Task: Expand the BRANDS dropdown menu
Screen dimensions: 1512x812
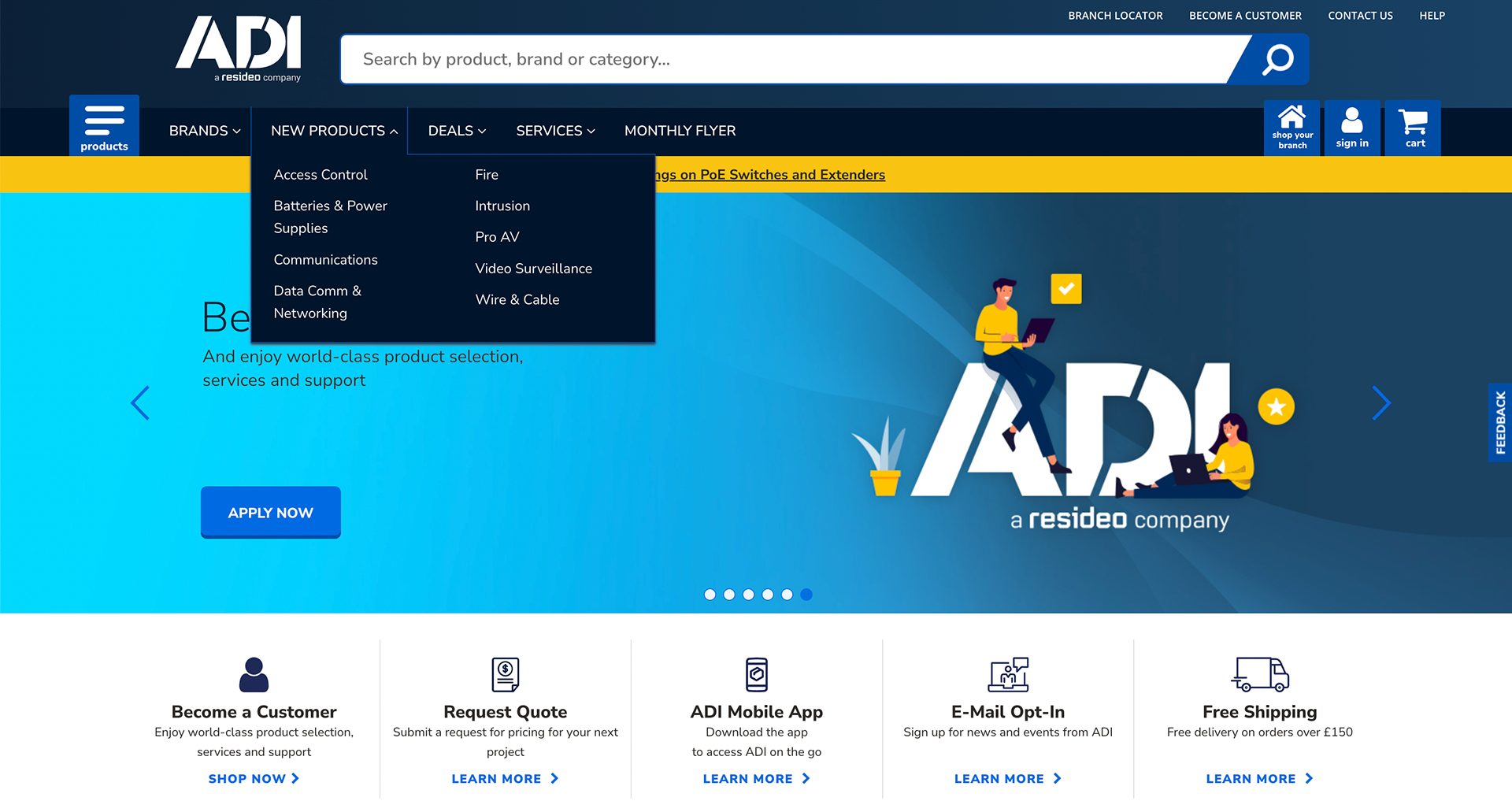Action: click(x=205, y=131)
